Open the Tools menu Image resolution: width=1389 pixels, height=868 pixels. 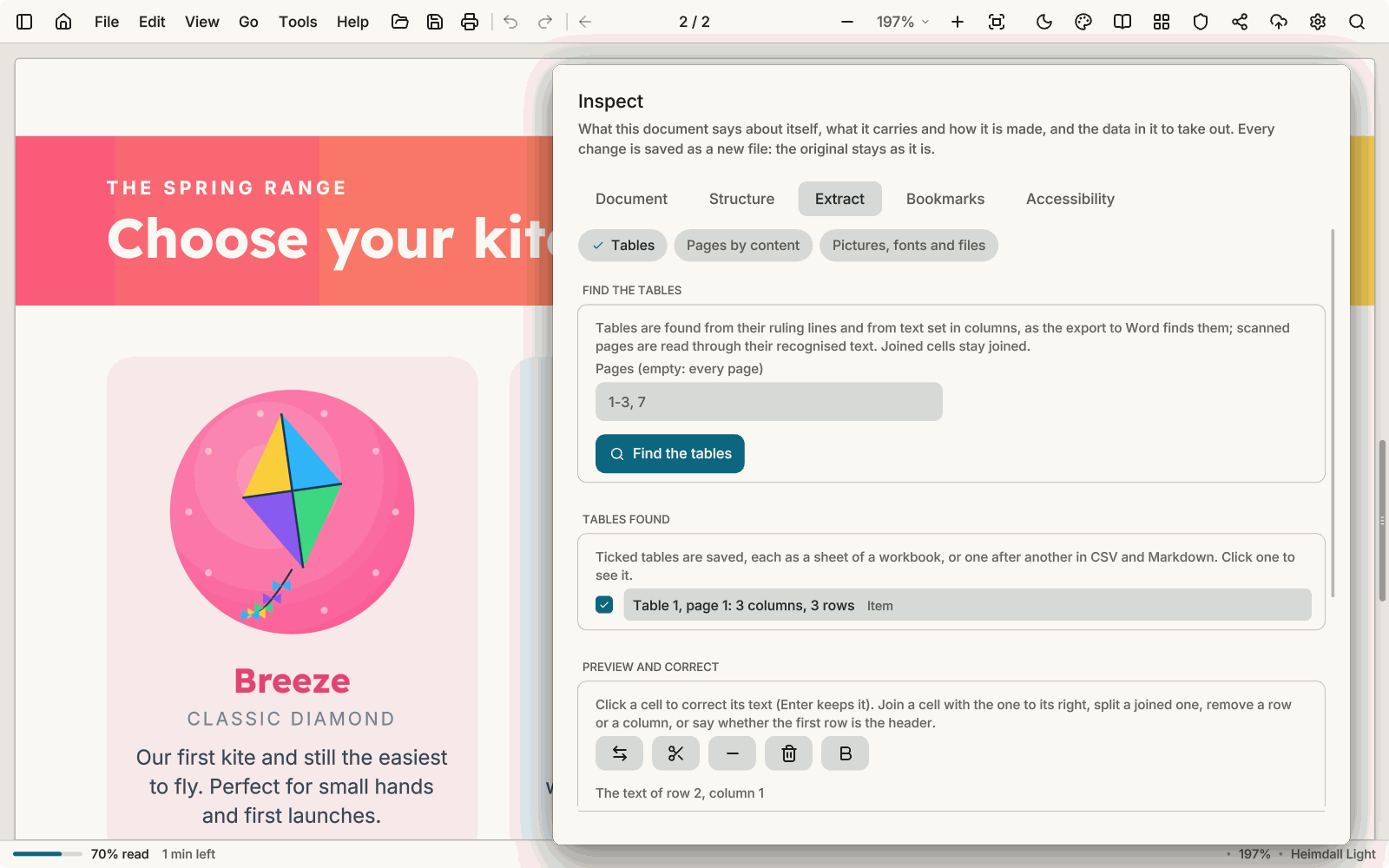(298, 22)
